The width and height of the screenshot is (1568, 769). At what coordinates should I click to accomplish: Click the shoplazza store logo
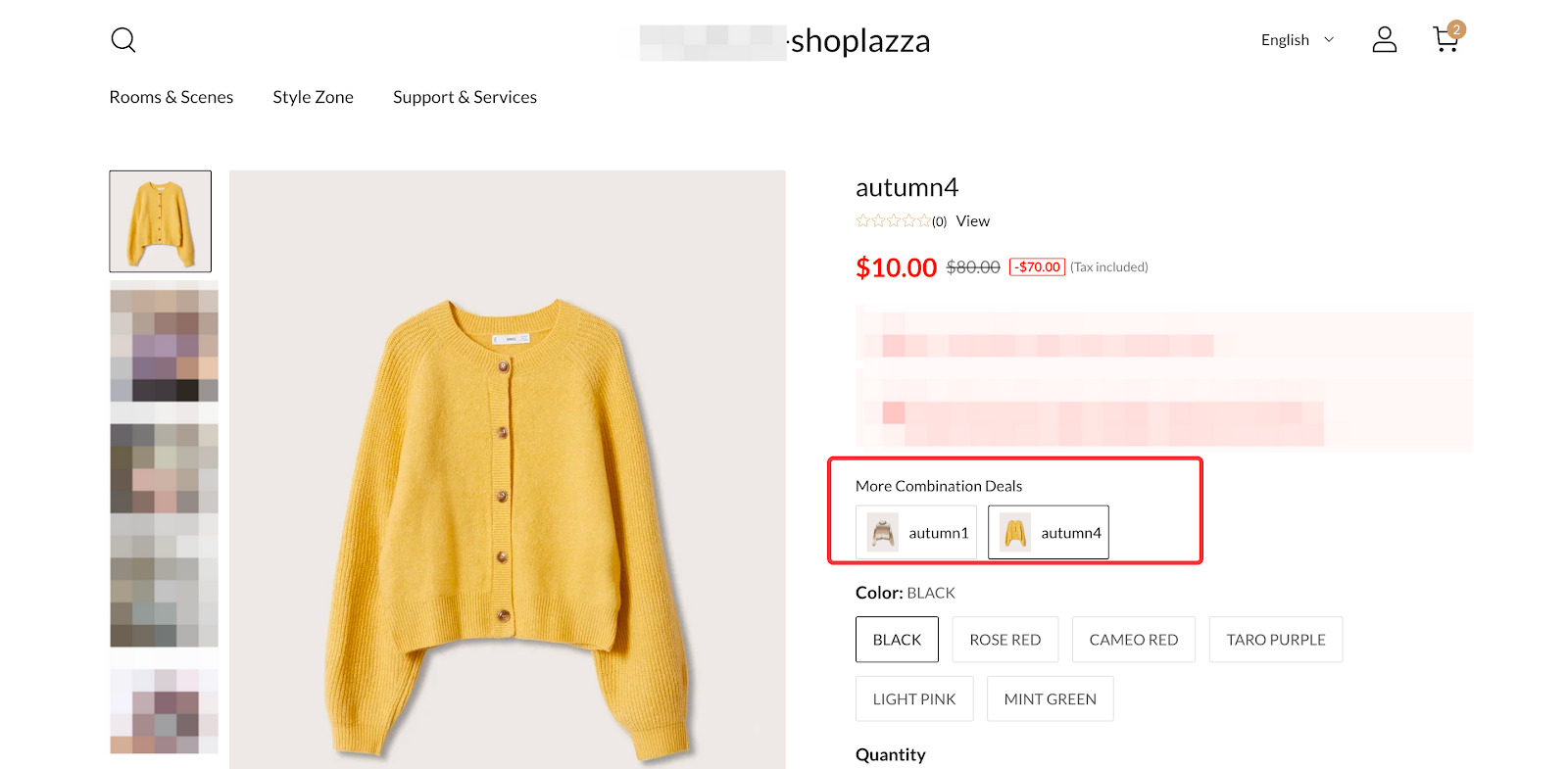[859, 41]
